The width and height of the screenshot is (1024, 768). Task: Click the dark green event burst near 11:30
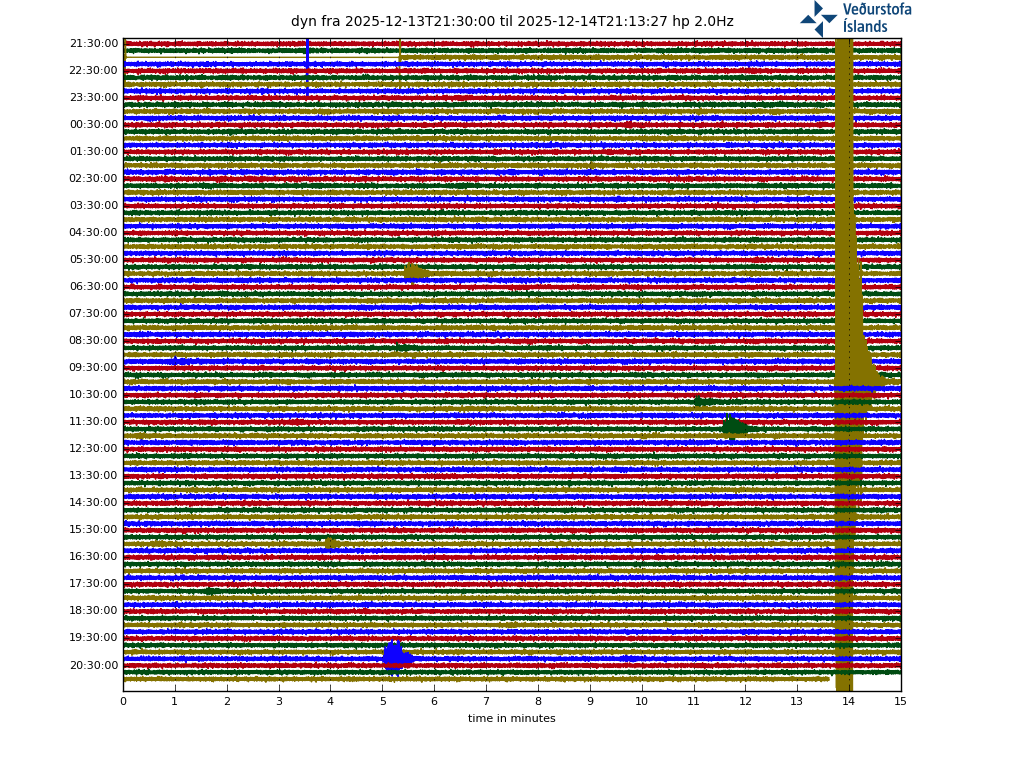[x=734, y=426]
